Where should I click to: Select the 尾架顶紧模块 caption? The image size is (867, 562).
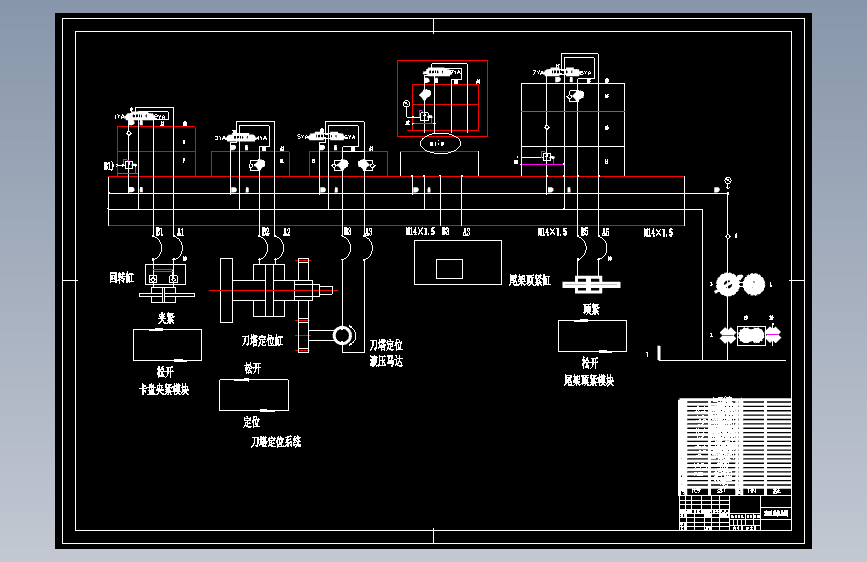pyautogui.click(x=589, y=381)
